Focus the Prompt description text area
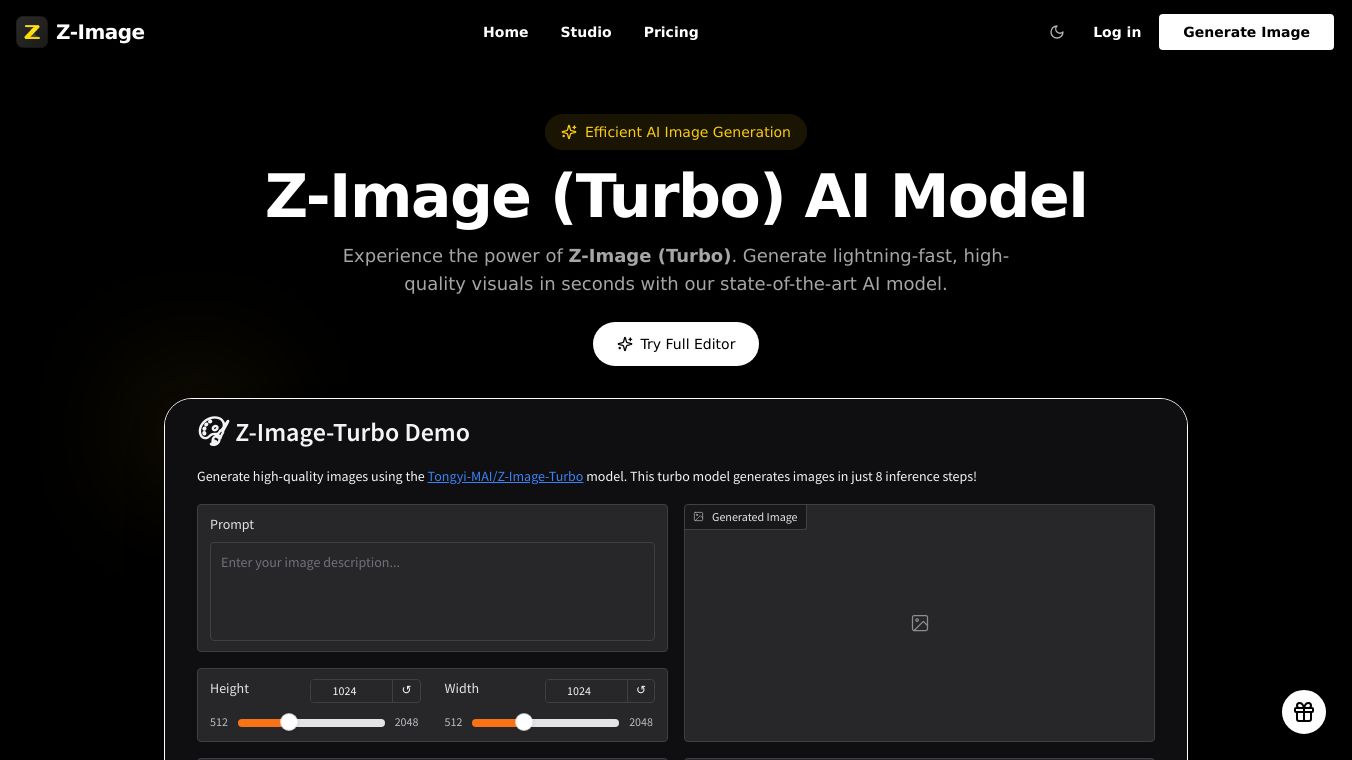1352x760 pixels. (x=432, y=591)
